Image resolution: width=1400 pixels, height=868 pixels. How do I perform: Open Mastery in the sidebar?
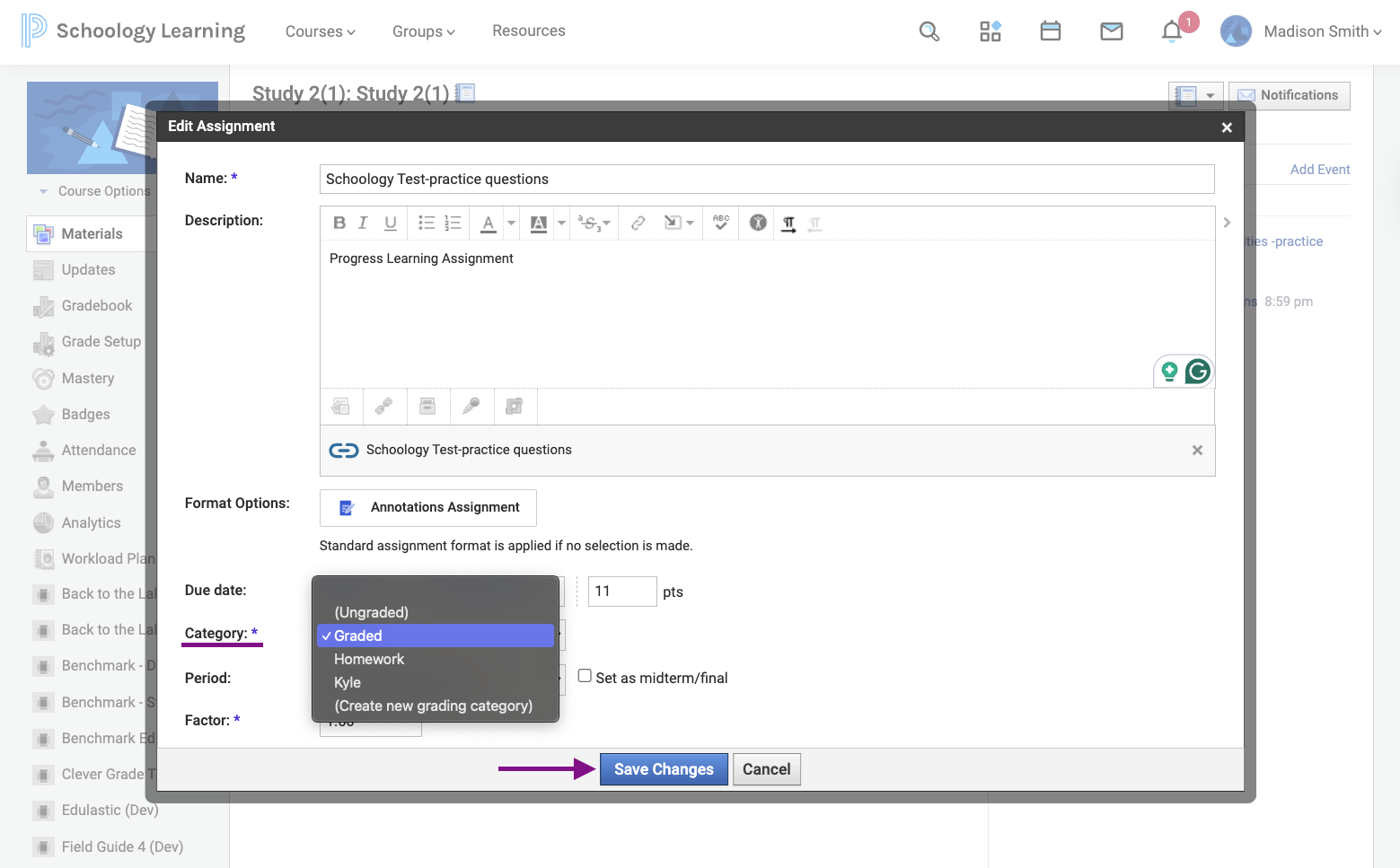88,378
